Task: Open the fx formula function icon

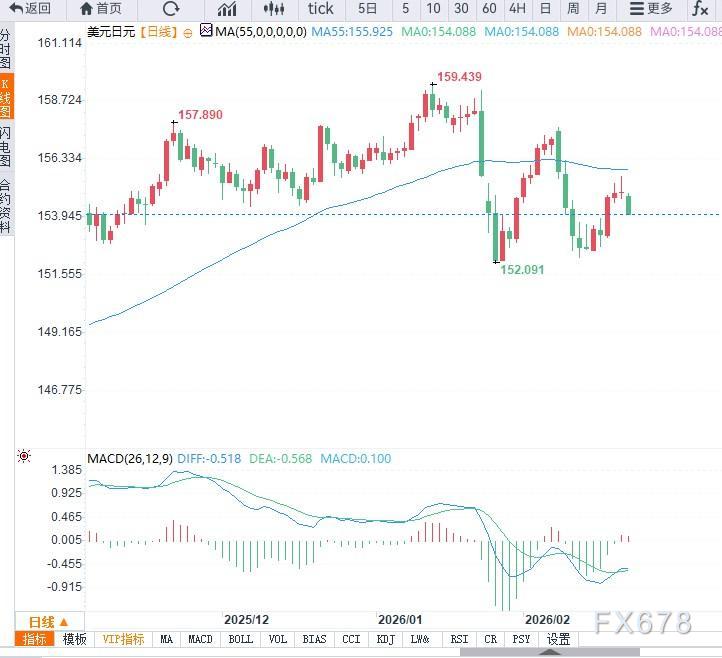Action: [701, 9]
